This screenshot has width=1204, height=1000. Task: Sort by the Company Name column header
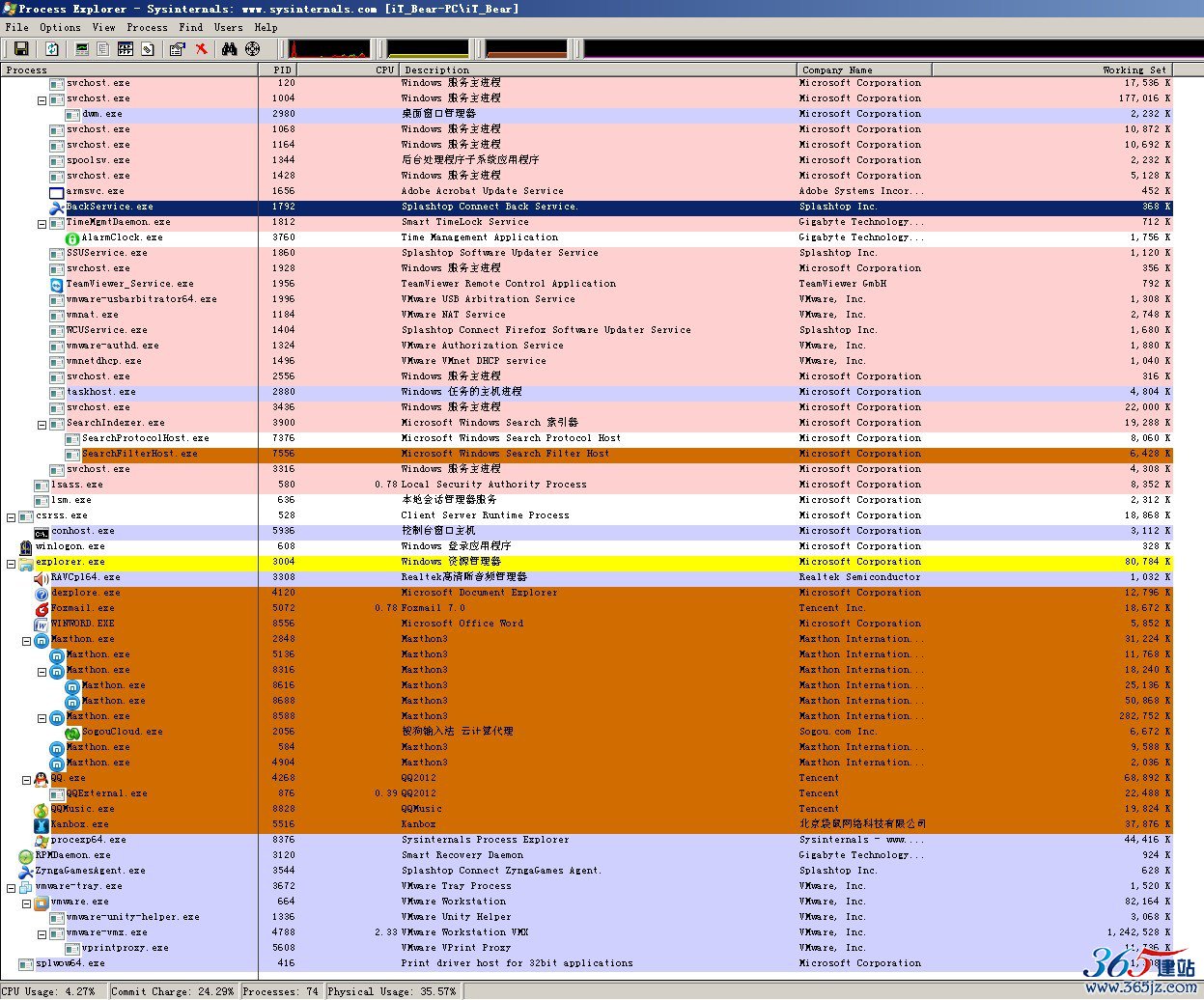pos(865,69)
